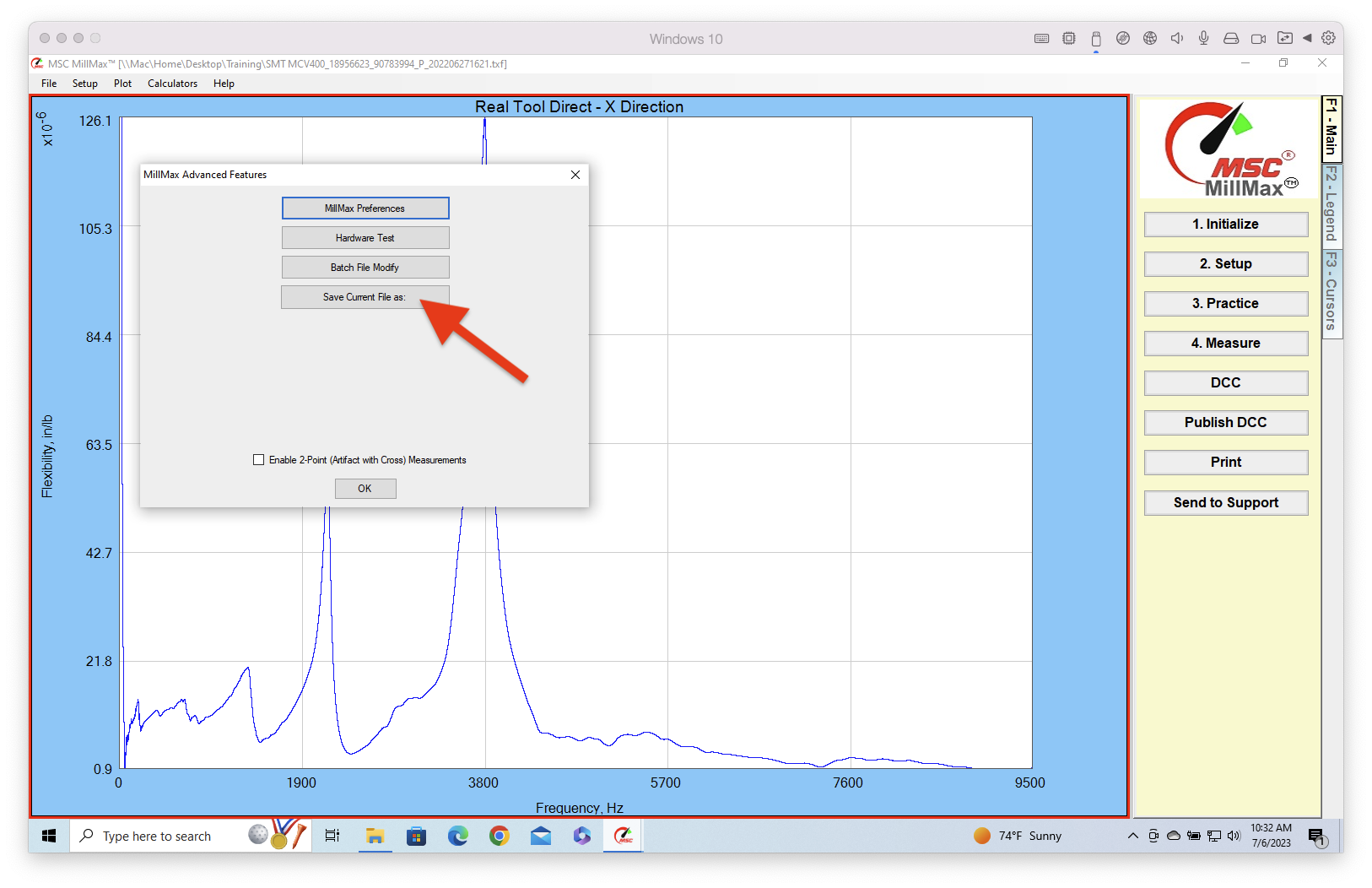Click the volume tray icon
The image size is (1372, 888).
tap(1234, 837)
